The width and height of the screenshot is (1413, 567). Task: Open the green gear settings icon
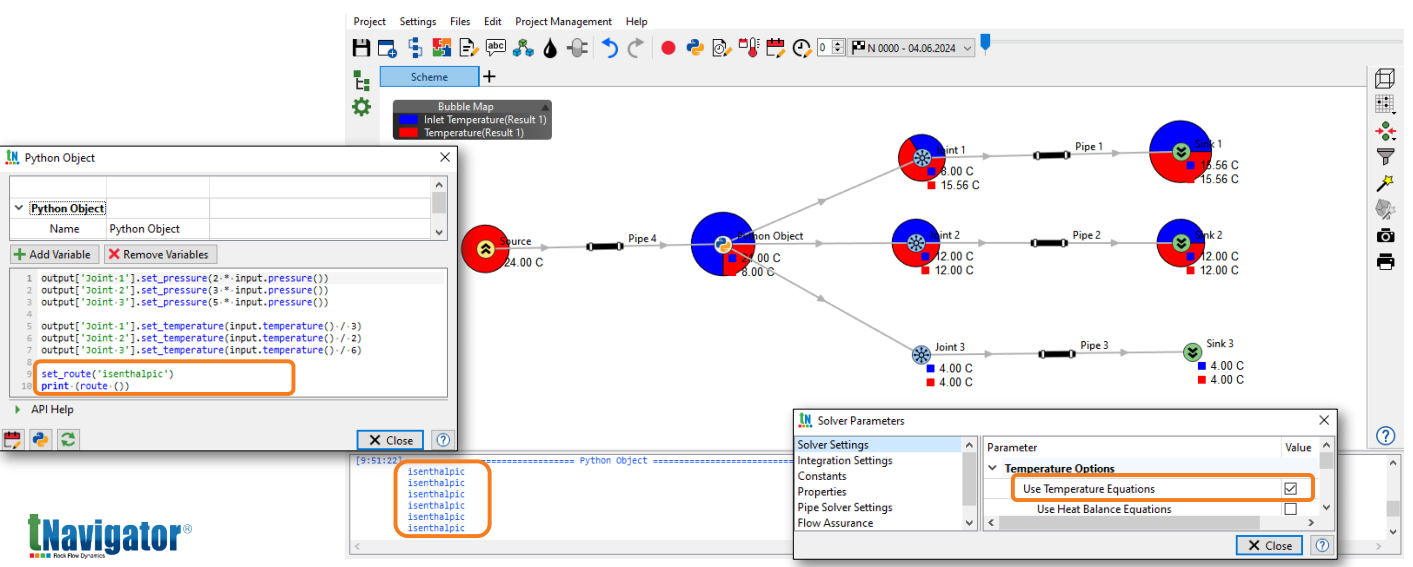pyautogui.click(x=362, y=107)
